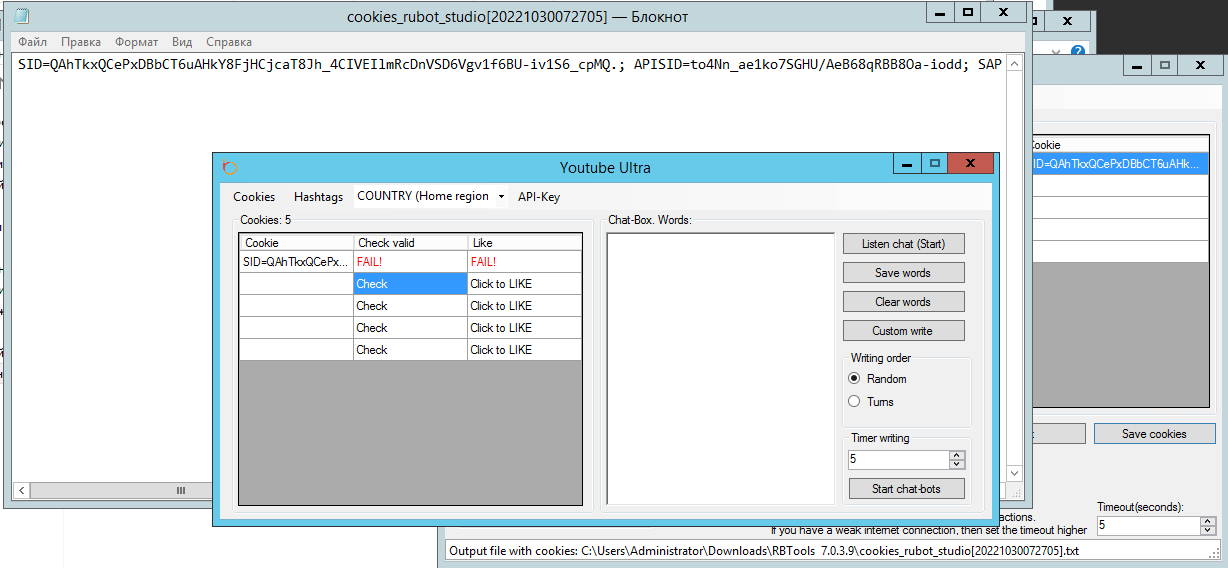The image size is (1228, 568).
Task: Click the Custom write button
Action: (903, 331)
